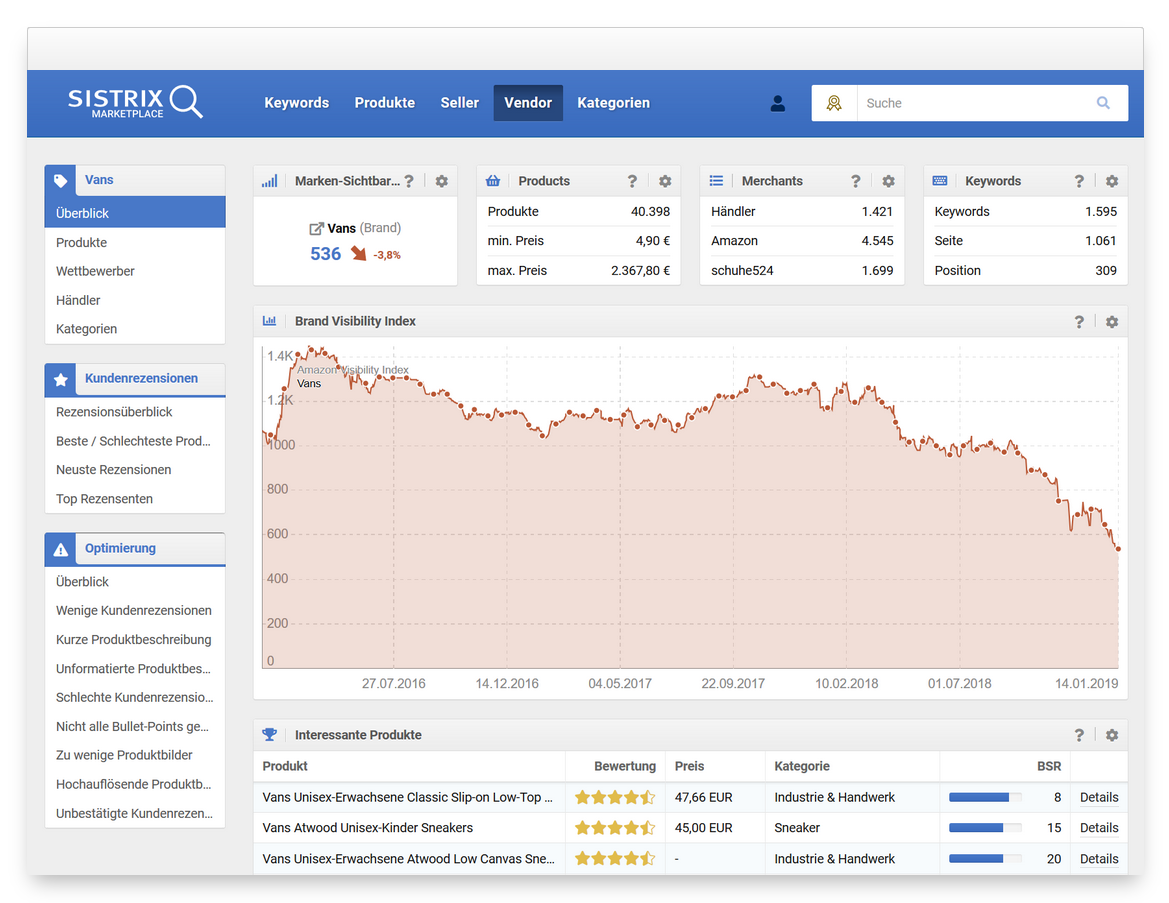Click the user account icon in header
The image size is (1169, 903).
pyautogui.click(x=777, y=103)
